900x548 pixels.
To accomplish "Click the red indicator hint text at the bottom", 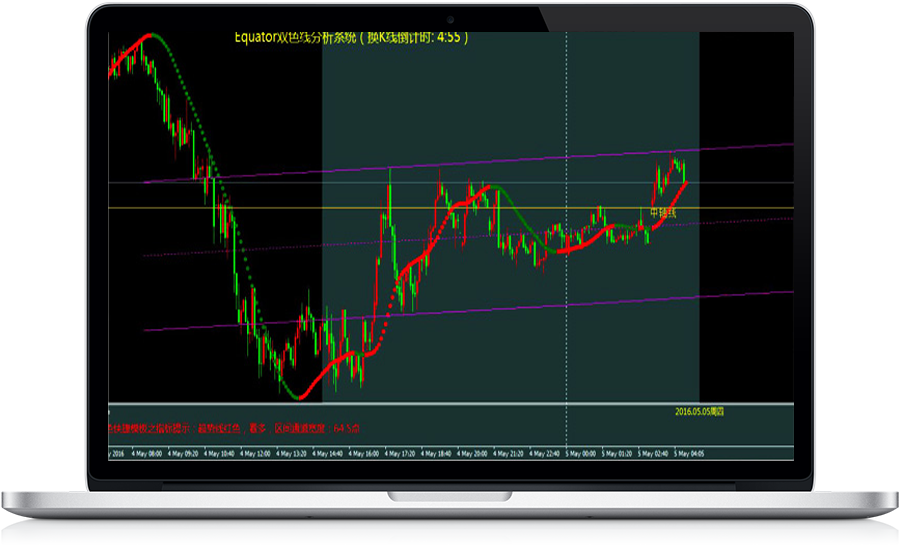I will (x=235, y=428).
